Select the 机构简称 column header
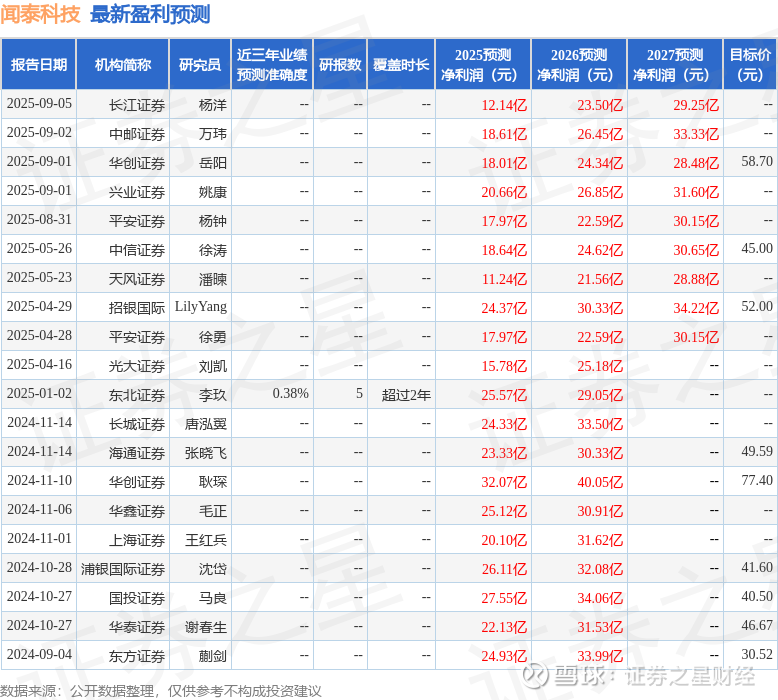This screenshot has height=700, width=778. coord(123,64)
